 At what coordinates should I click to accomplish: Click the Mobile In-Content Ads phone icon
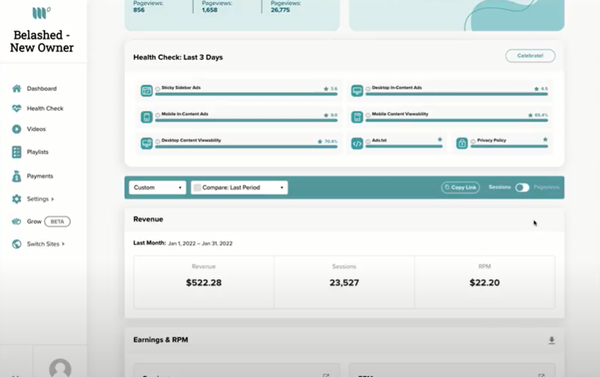[x=147, y=117]
